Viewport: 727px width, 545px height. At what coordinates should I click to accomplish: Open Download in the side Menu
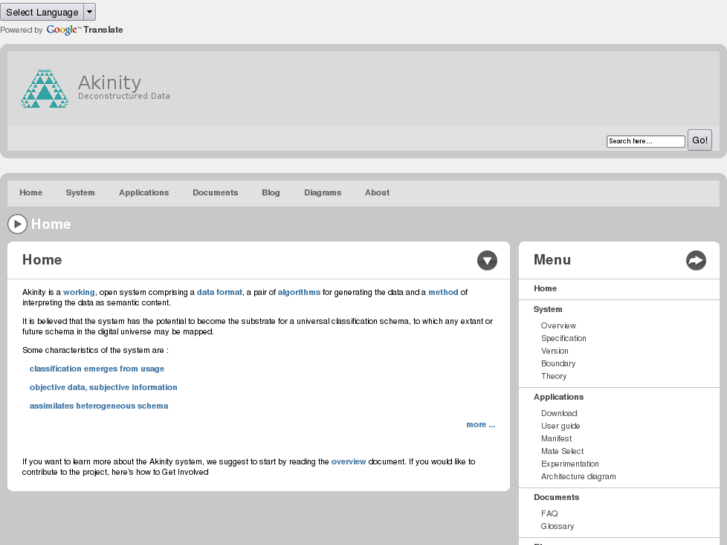click(559, 413)
